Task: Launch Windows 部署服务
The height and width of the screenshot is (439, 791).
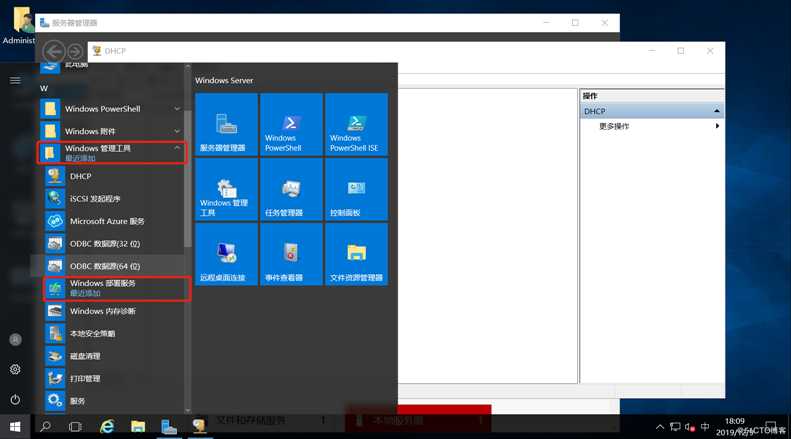Action: click(116, 289)
